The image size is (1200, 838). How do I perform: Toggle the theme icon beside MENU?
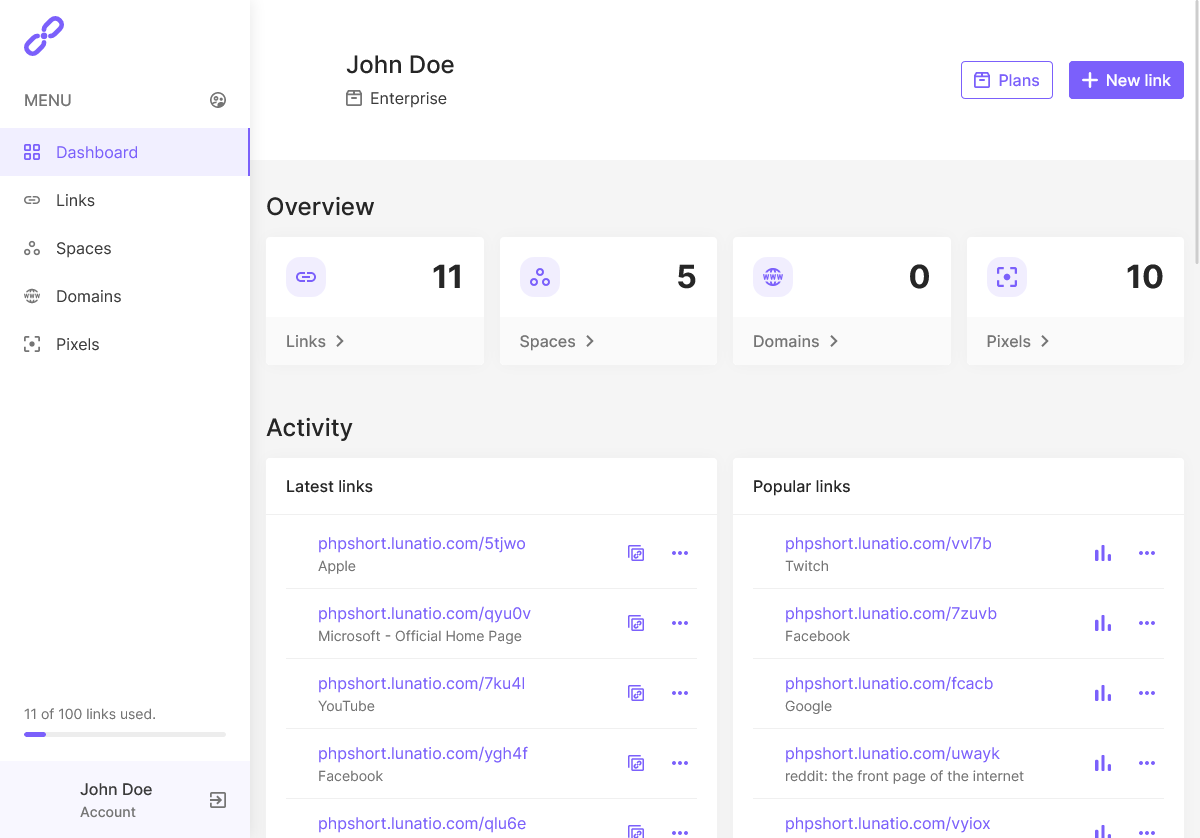218,100
